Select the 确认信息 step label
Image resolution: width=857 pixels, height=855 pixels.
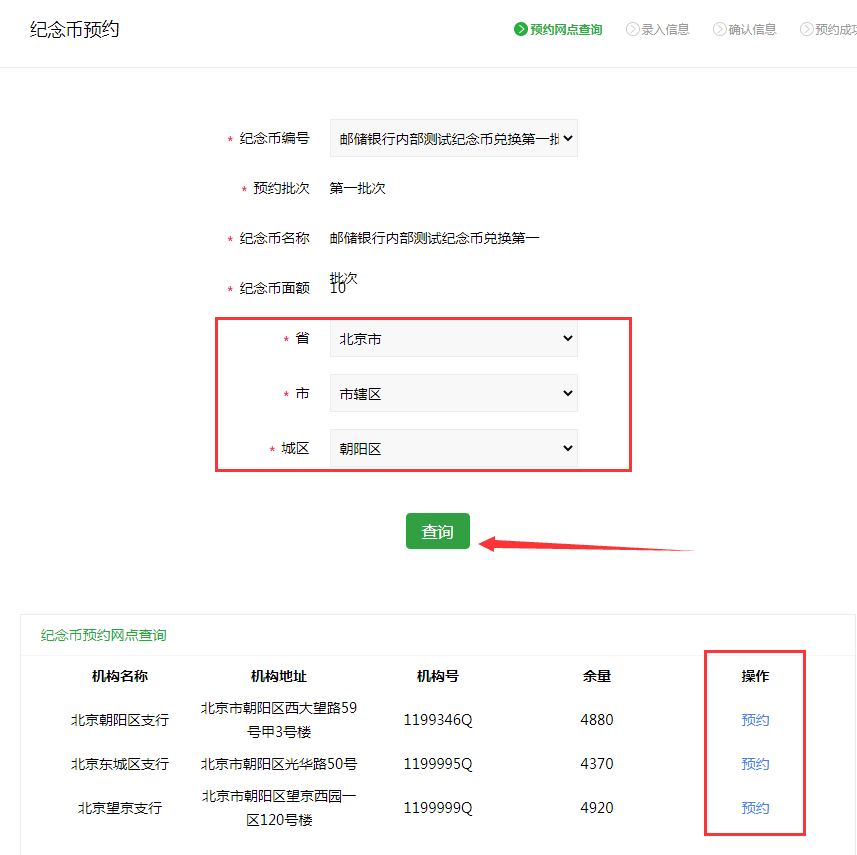point(752,29)
